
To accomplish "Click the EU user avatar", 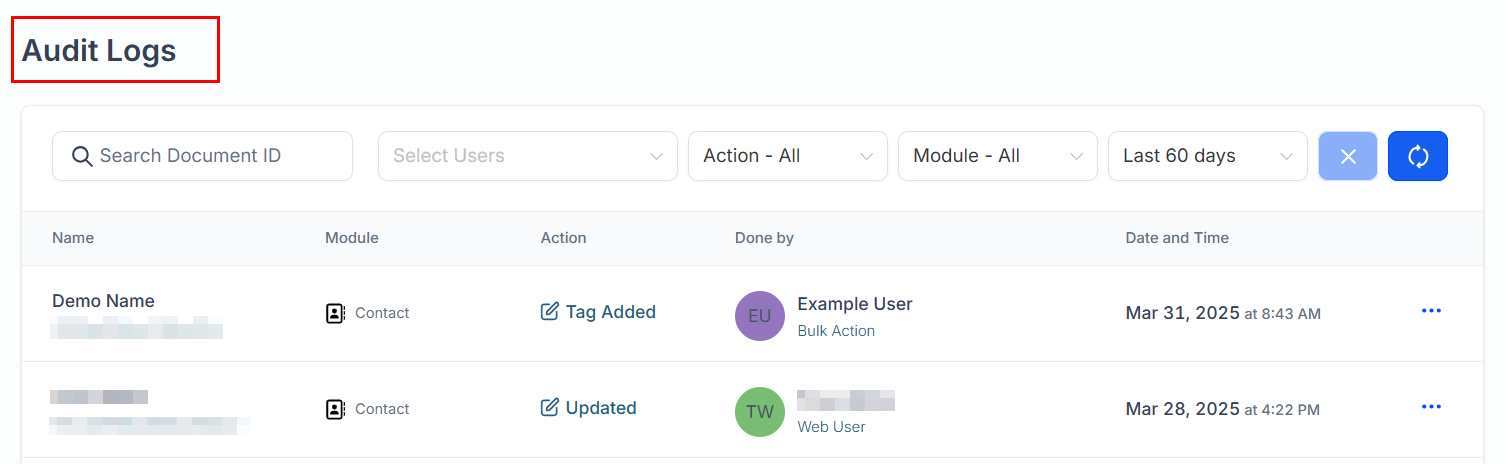I will (760, 316).
